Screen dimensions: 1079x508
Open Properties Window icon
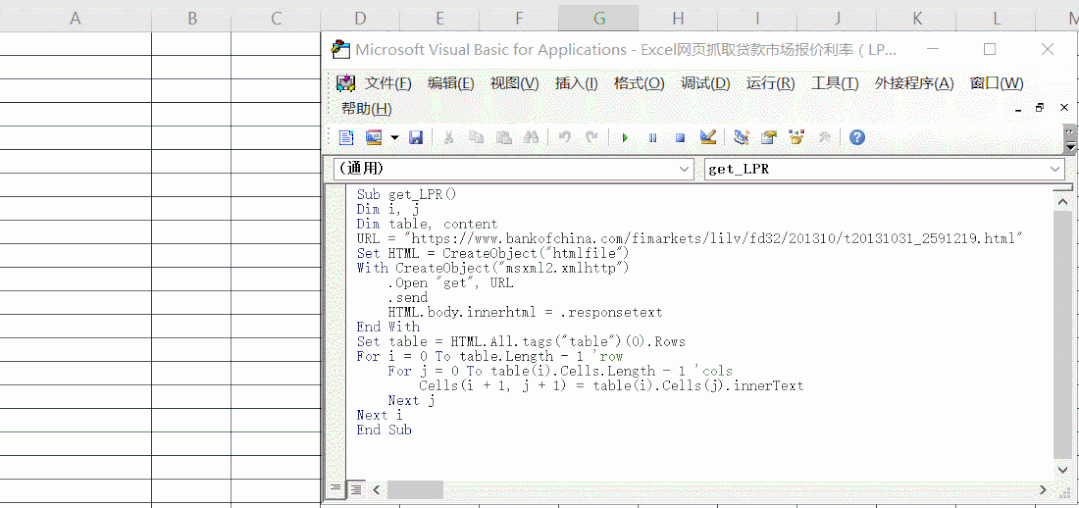pyautogui.click(x=769, y=138)
